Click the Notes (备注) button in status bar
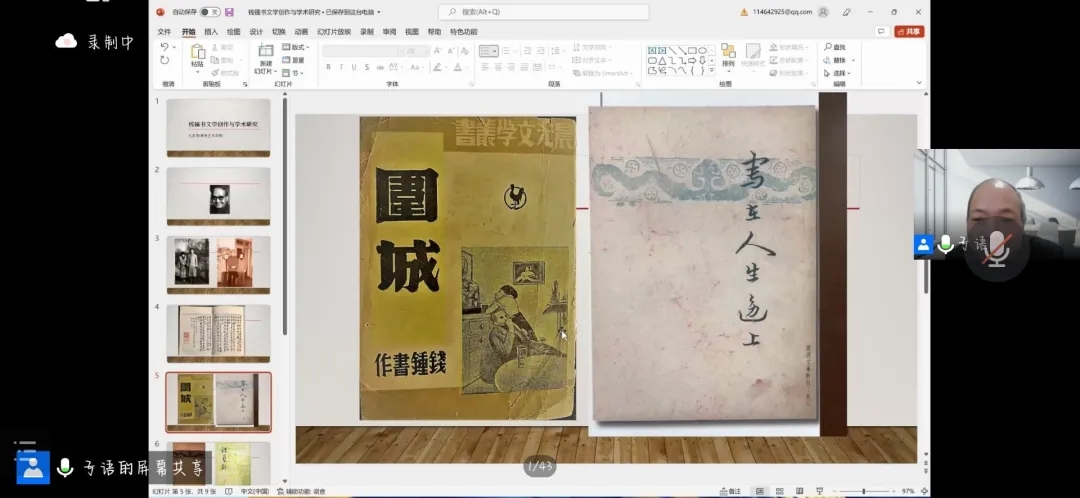This screenshot has width=1080, height=498. 731,491
